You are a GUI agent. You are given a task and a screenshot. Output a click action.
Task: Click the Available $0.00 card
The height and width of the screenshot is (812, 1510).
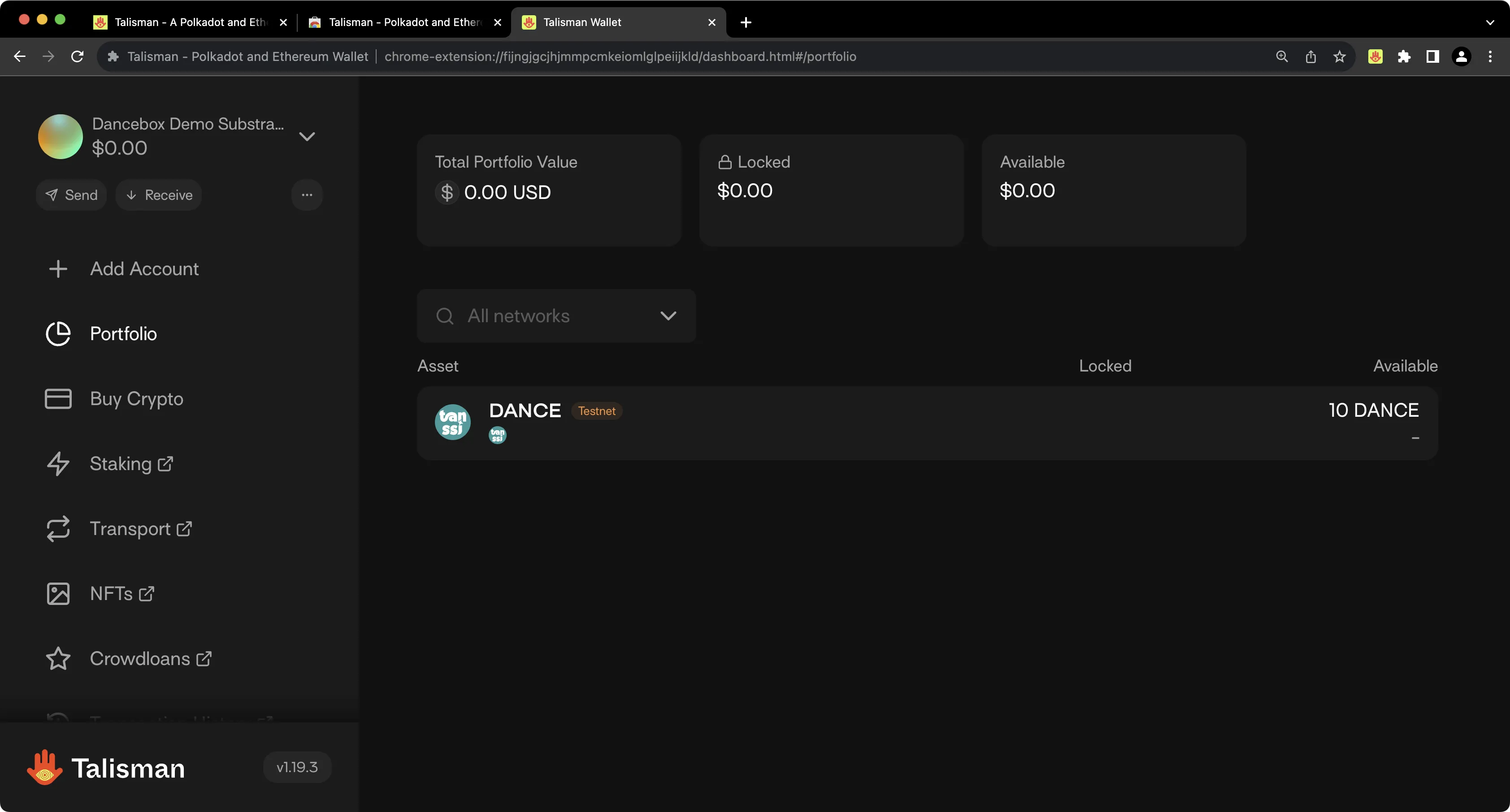click(x=1114, y=190)
